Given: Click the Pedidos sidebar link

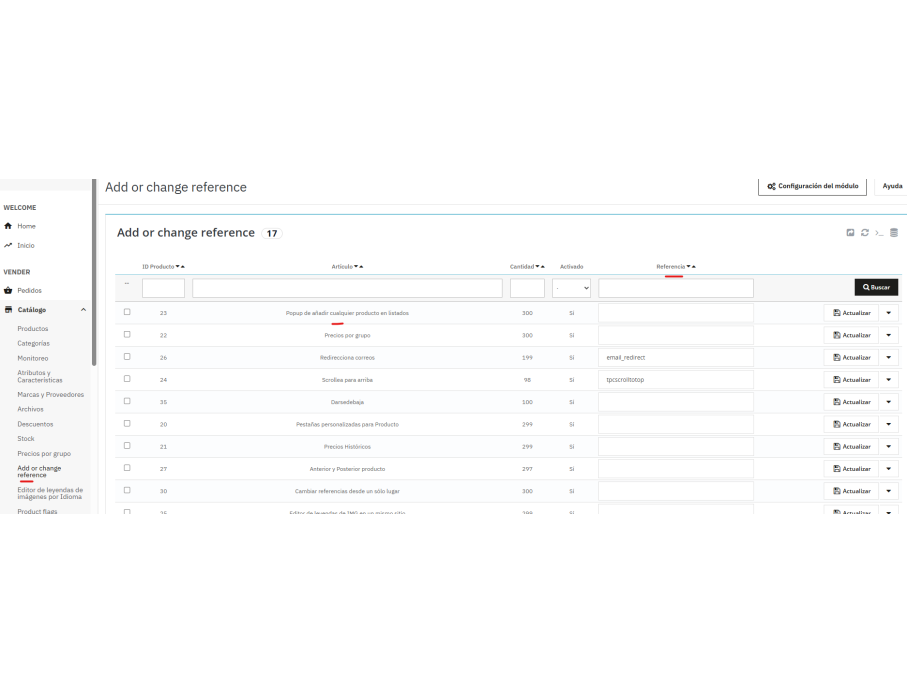Looking at the screenshot, I should [x=30, y=290].
